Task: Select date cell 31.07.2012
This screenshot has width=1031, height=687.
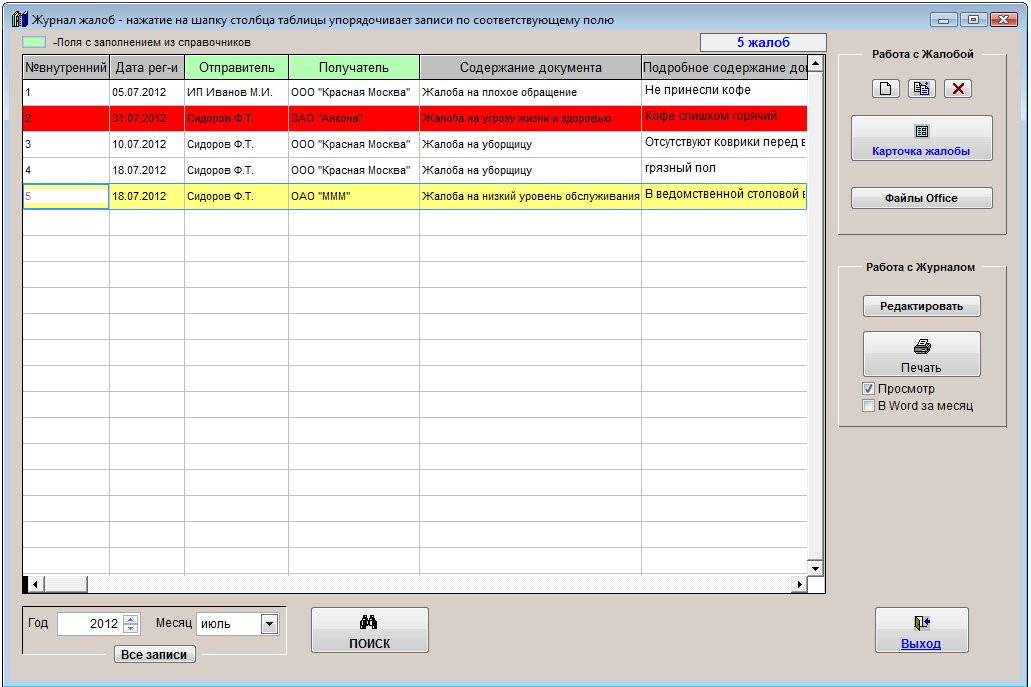Action: [x=147, y=118]
